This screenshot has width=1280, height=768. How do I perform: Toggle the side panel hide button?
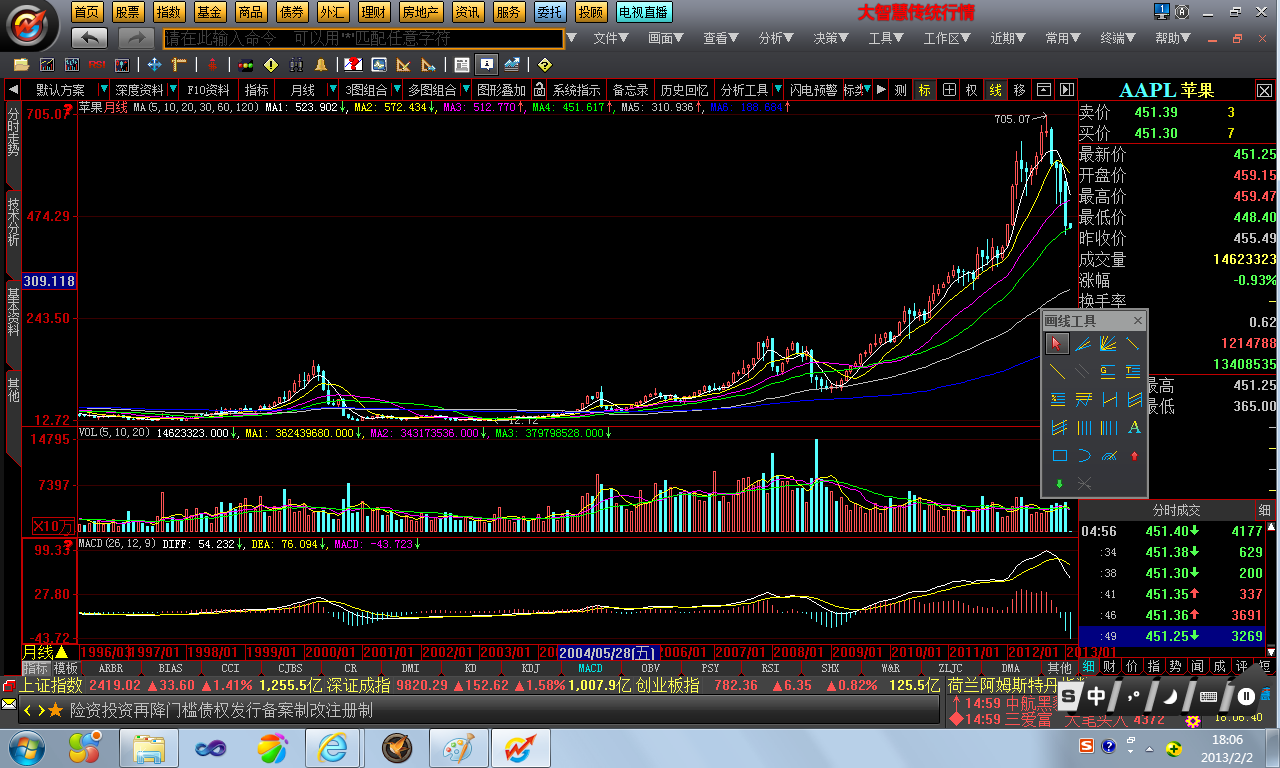pyautogui.click(x=1066, y=89)
